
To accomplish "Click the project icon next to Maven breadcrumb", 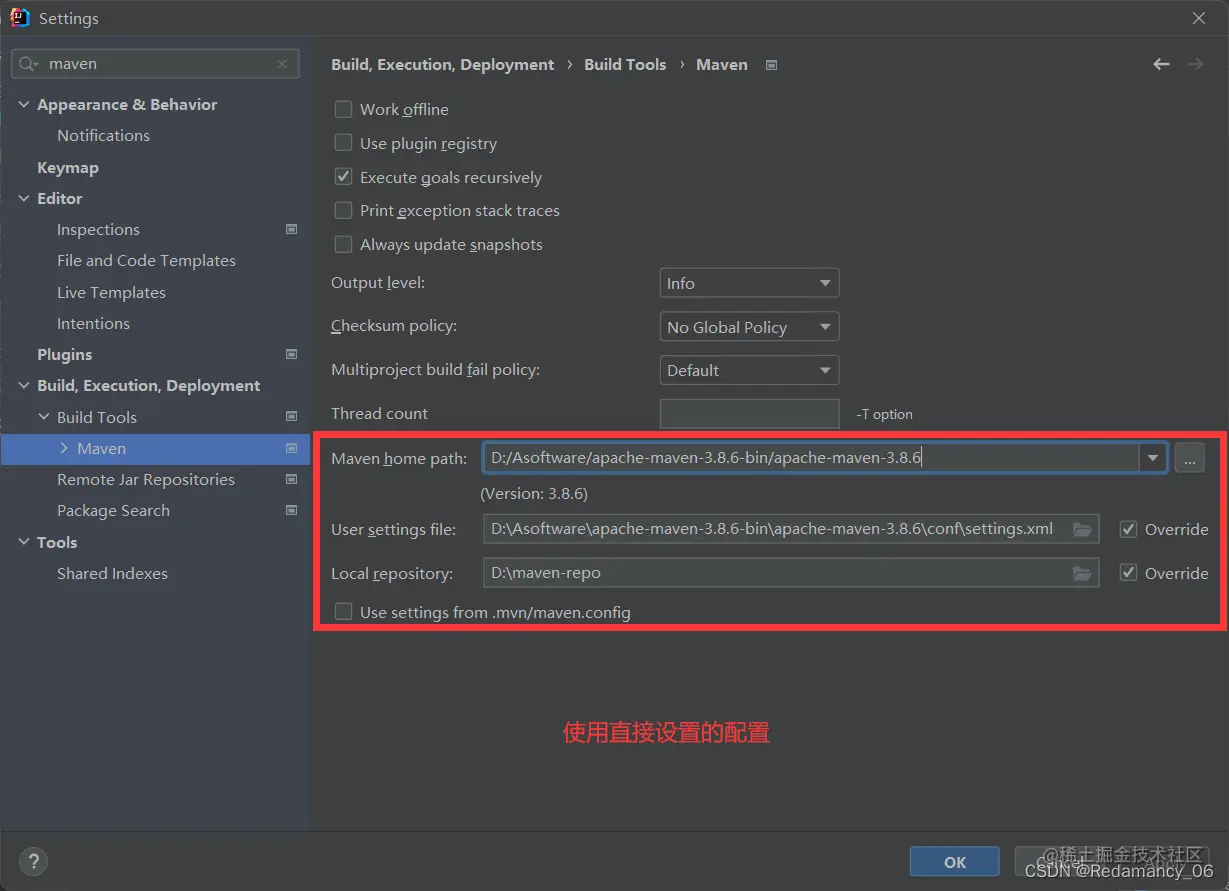I will (771, 65).
